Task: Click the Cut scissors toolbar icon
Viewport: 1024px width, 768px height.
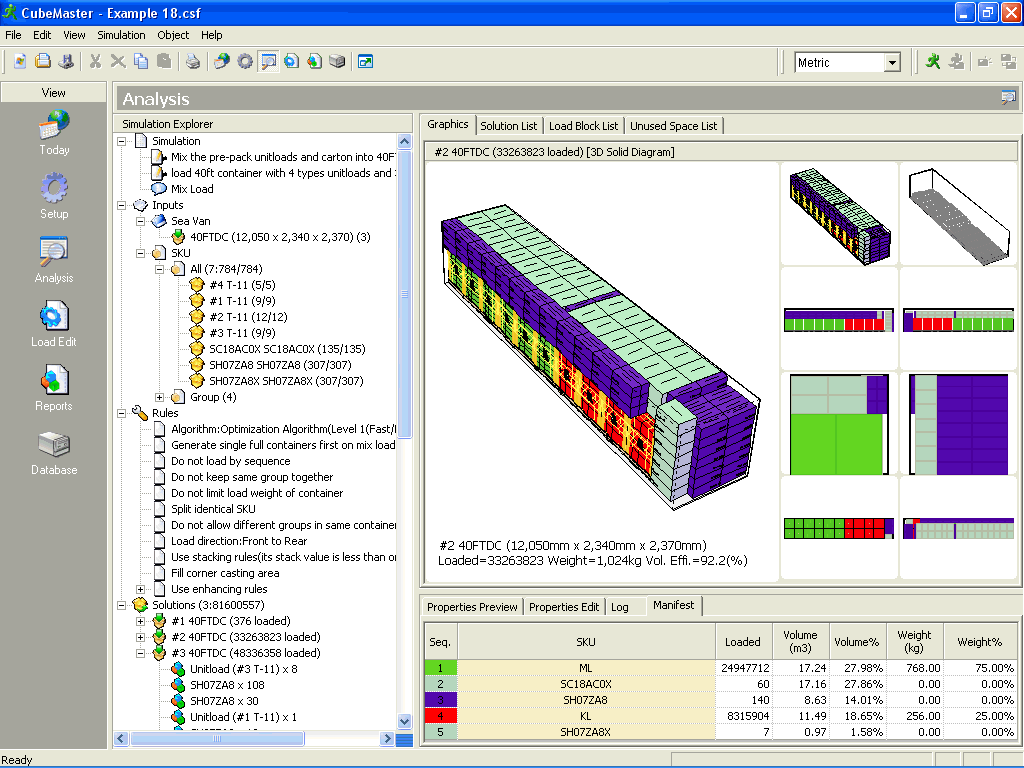Action: [95, 61]
